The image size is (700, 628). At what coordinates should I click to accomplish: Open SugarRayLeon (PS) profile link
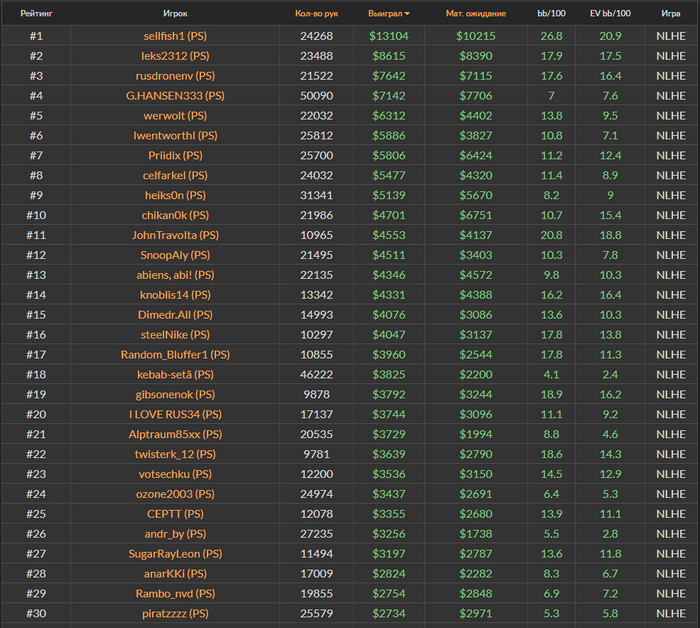(175, 553)
